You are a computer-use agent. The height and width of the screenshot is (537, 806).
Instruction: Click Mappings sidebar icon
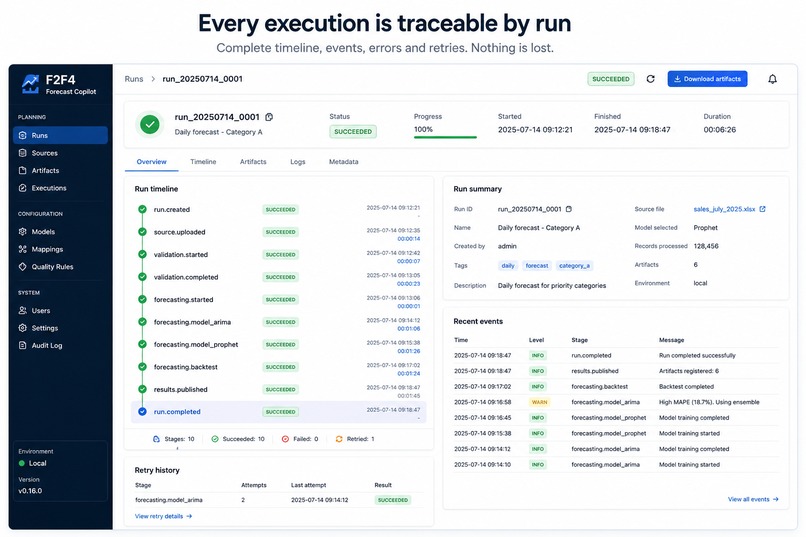[23, 249]
